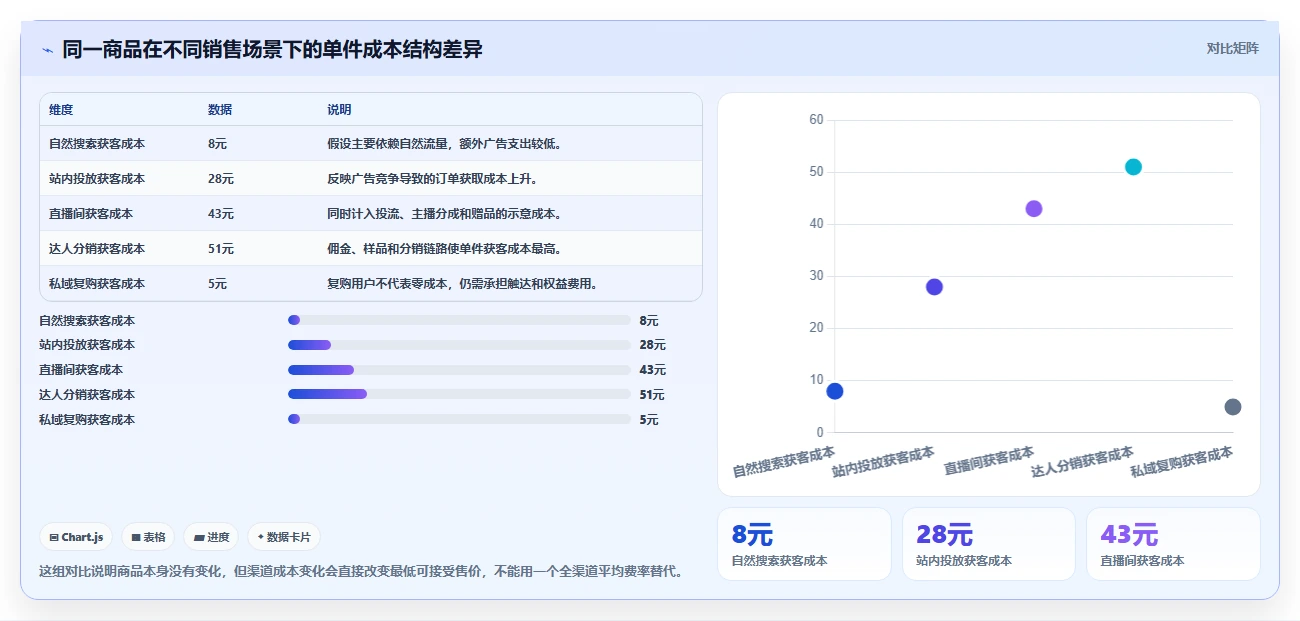Image resolution: width=1300 pixels, height=621 pixels.
Task: Open the 8元 自然搜索获客成本 data card
Action: pos(804,544)
